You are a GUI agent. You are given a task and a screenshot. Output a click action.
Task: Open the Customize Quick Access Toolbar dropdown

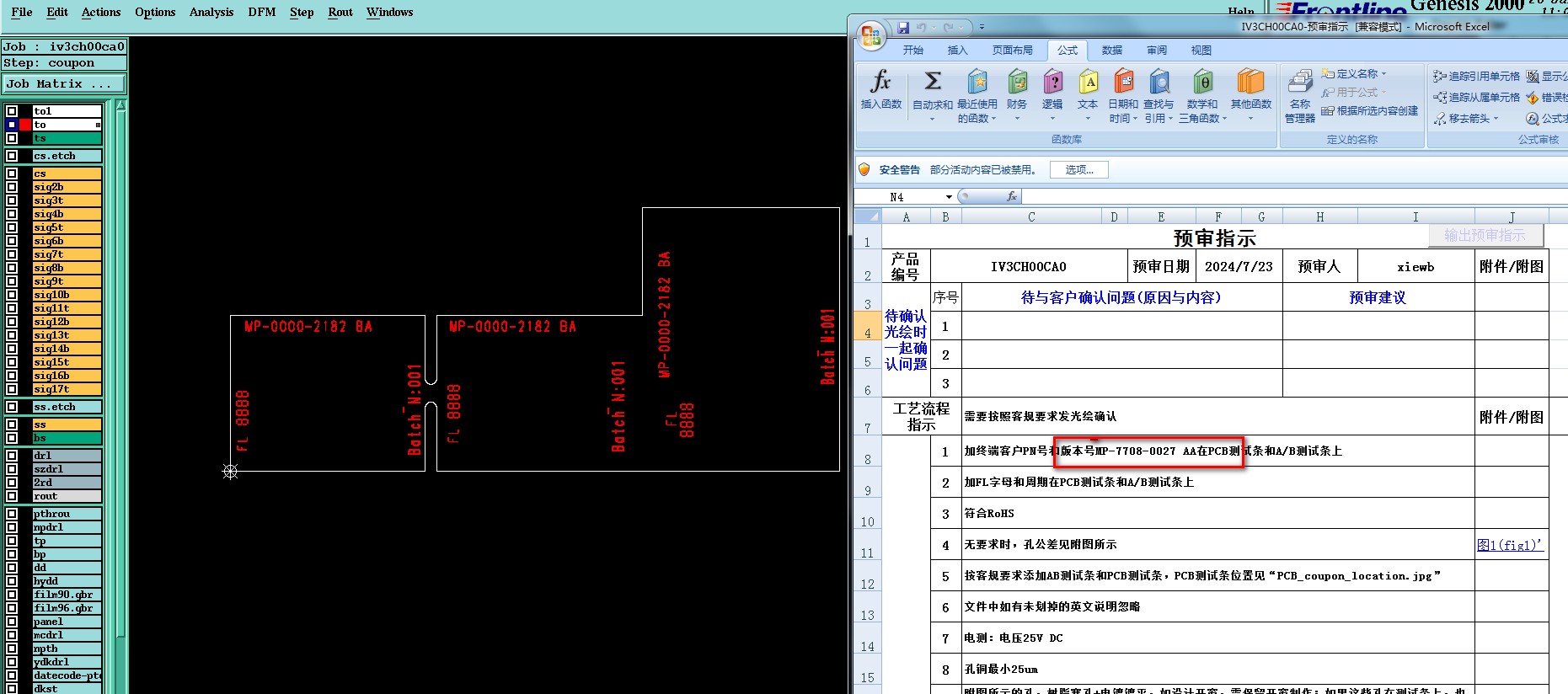coord(982,28)
